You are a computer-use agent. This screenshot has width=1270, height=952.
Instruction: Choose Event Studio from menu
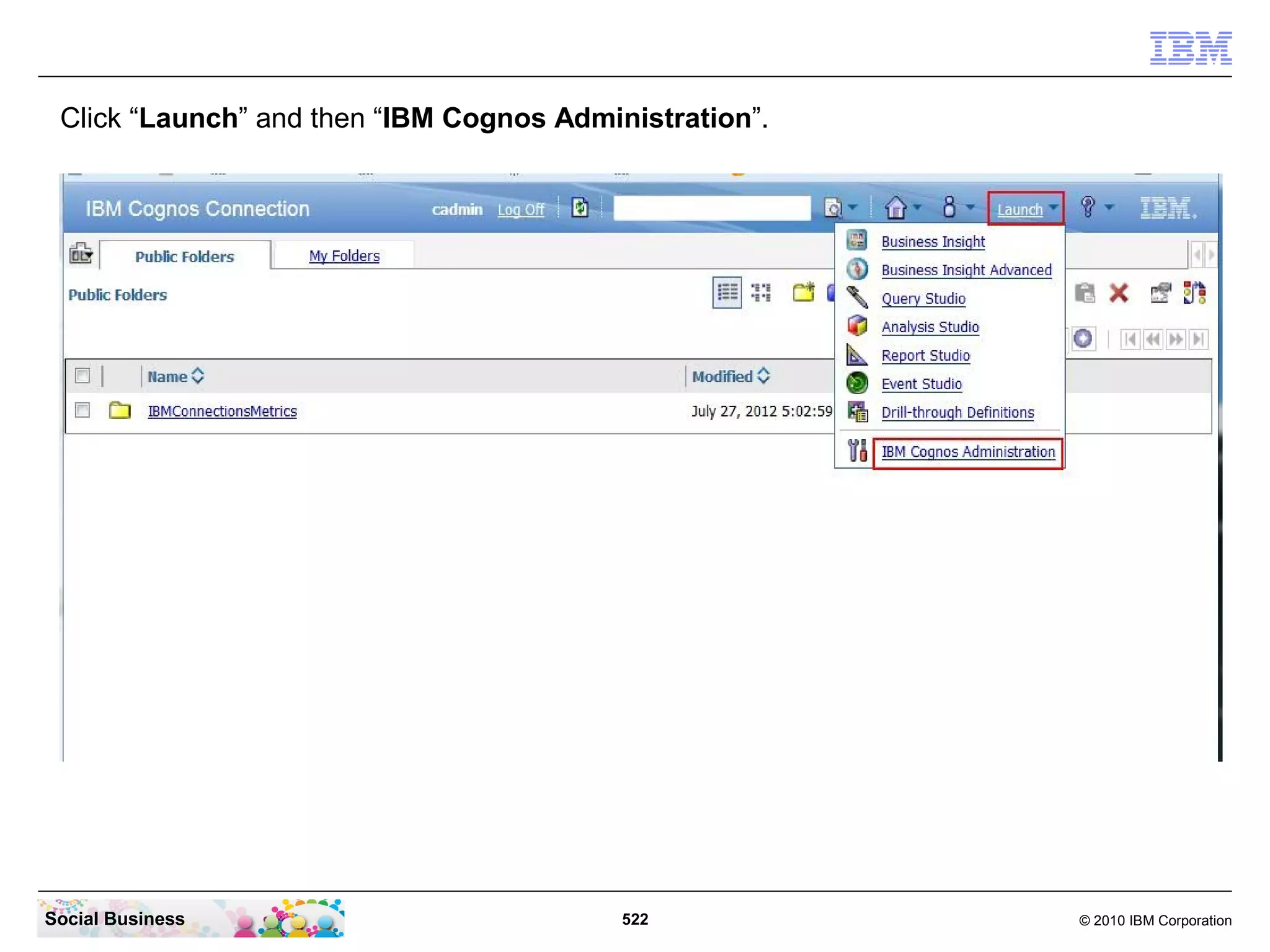pyautogui.click(x=921, y=384)
